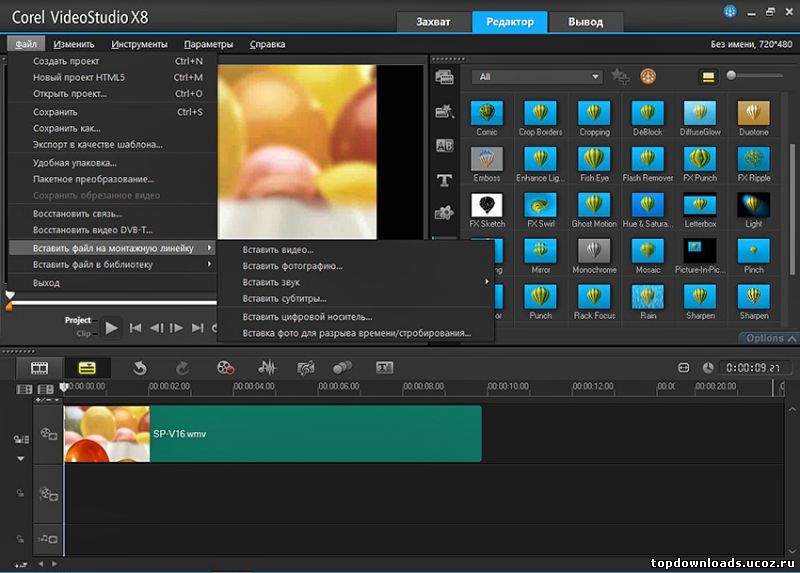Open the Справка menu

coord(267,44)
